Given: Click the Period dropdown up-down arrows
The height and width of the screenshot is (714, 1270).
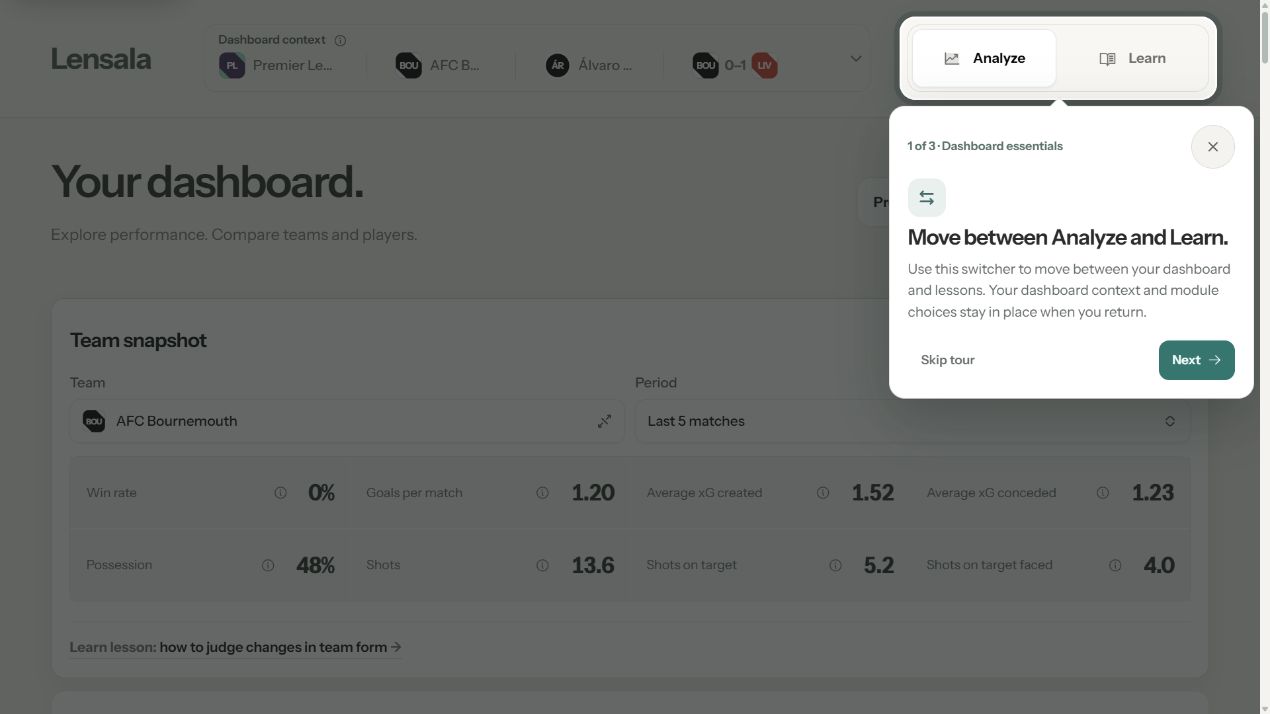Looking at the screenshot, I should [x=1170, y=421].
